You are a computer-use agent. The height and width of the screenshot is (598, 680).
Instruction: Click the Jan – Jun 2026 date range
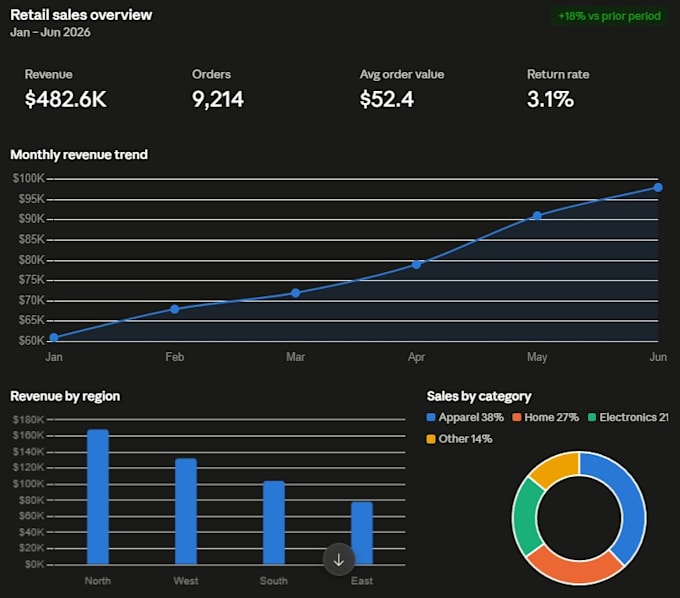[x=50, y=32]
